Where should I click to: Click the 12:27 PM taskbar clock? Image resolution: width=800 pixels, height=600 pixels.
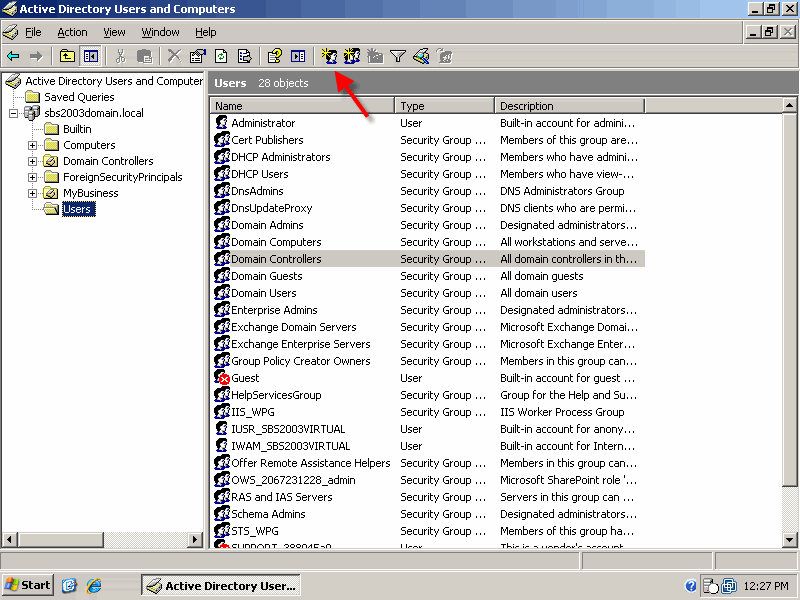(766, 586)
